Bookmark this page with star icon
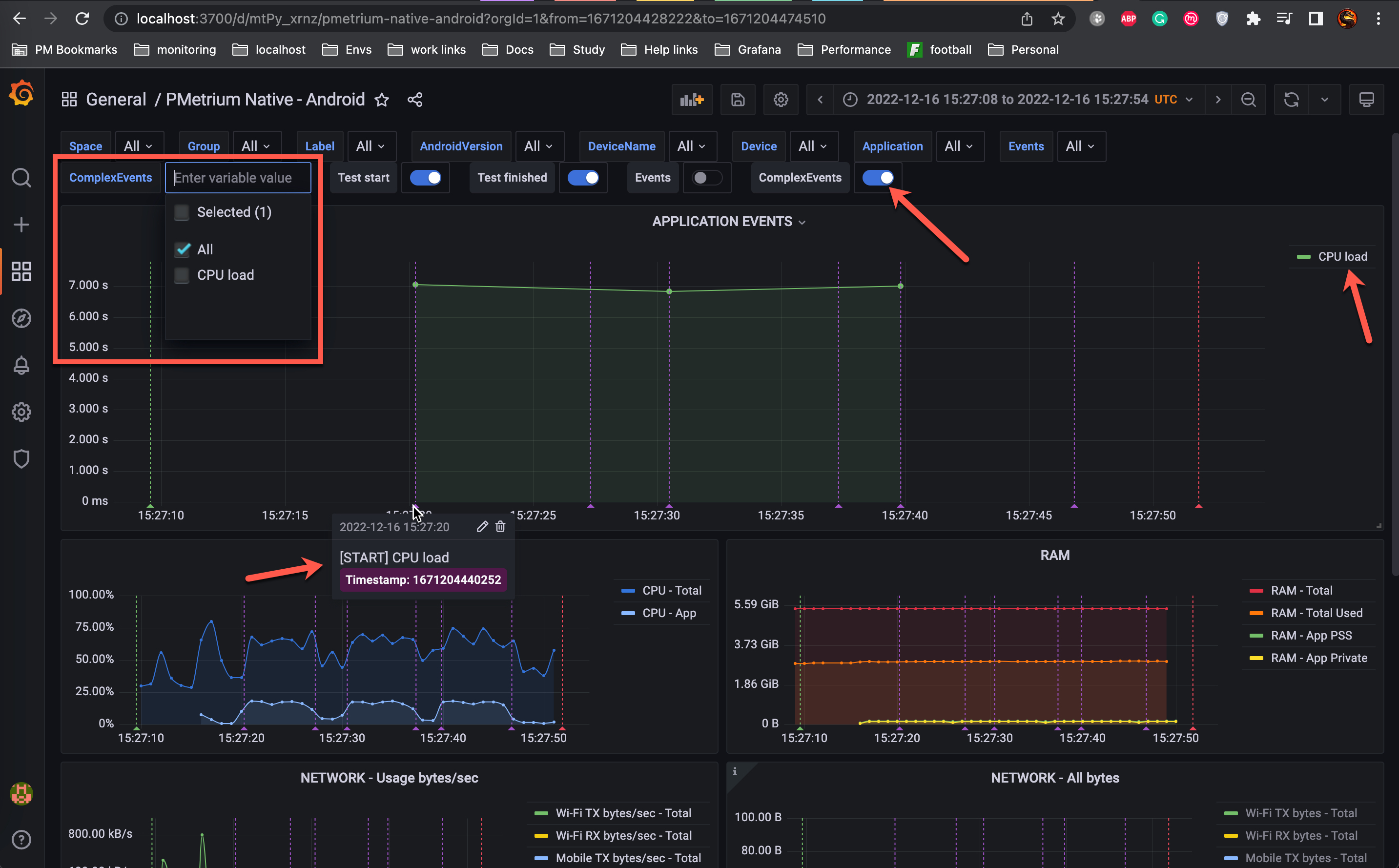This screenshot has width=1399, height=868. (x=1058, y=19)
